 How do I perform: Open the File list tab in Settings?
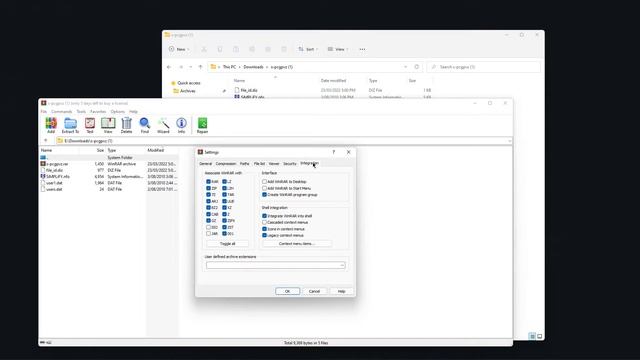coord(259,164)
